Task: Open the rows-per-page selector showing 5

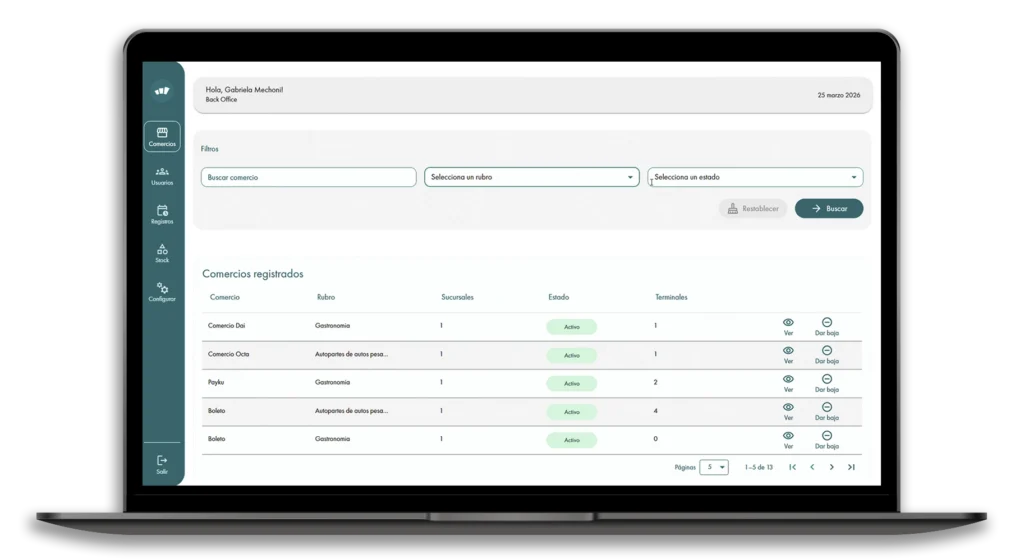Action: pos(714,467)
